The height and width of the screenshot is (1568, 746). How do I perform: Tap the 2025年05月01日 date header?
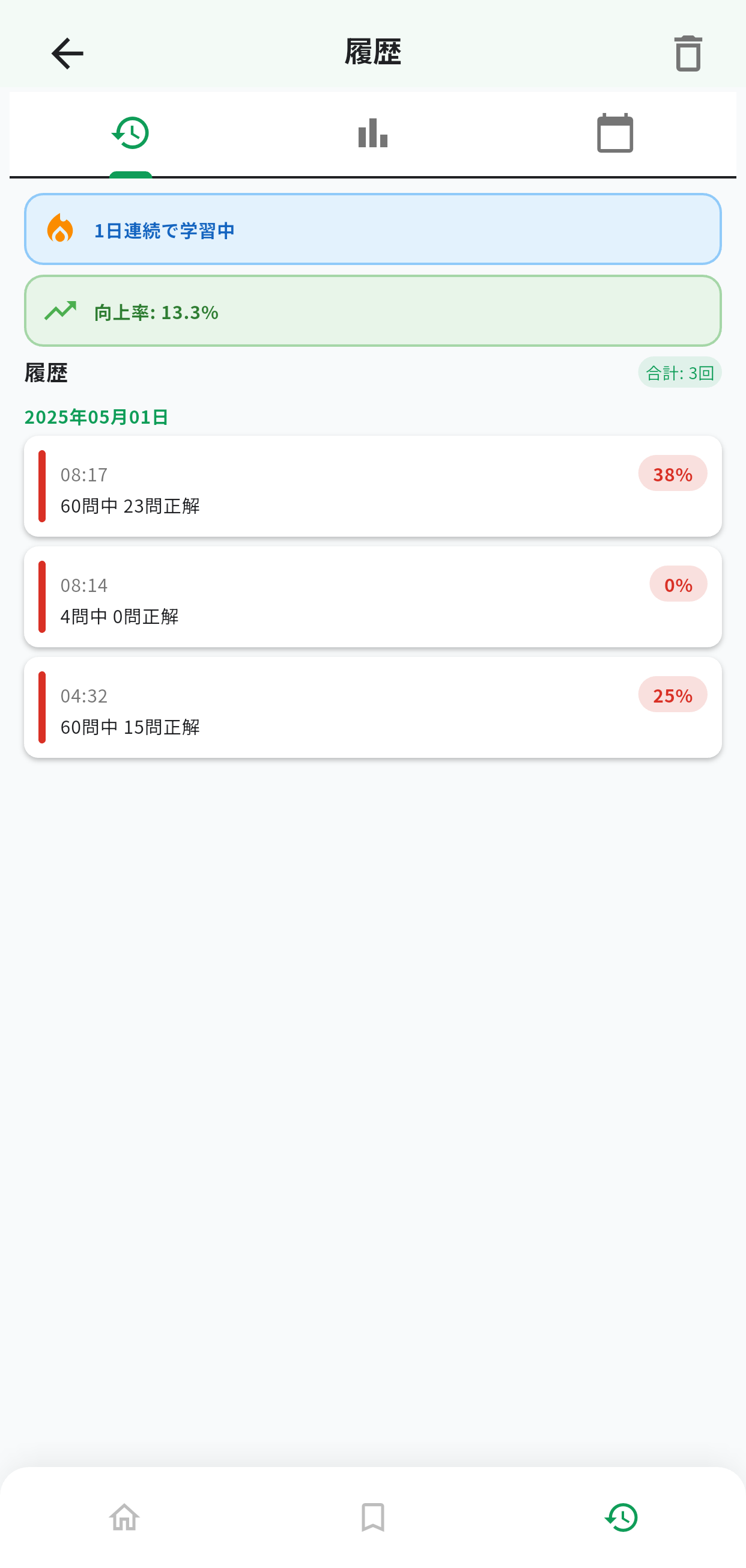click(96, 417)
